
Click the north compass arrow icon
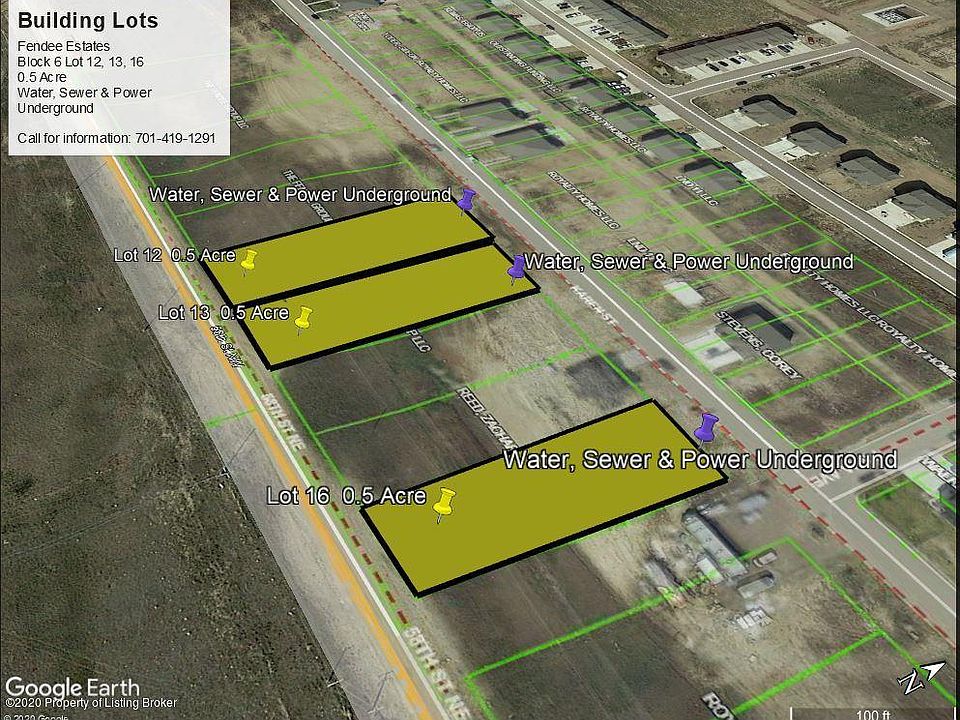point(921,675)
